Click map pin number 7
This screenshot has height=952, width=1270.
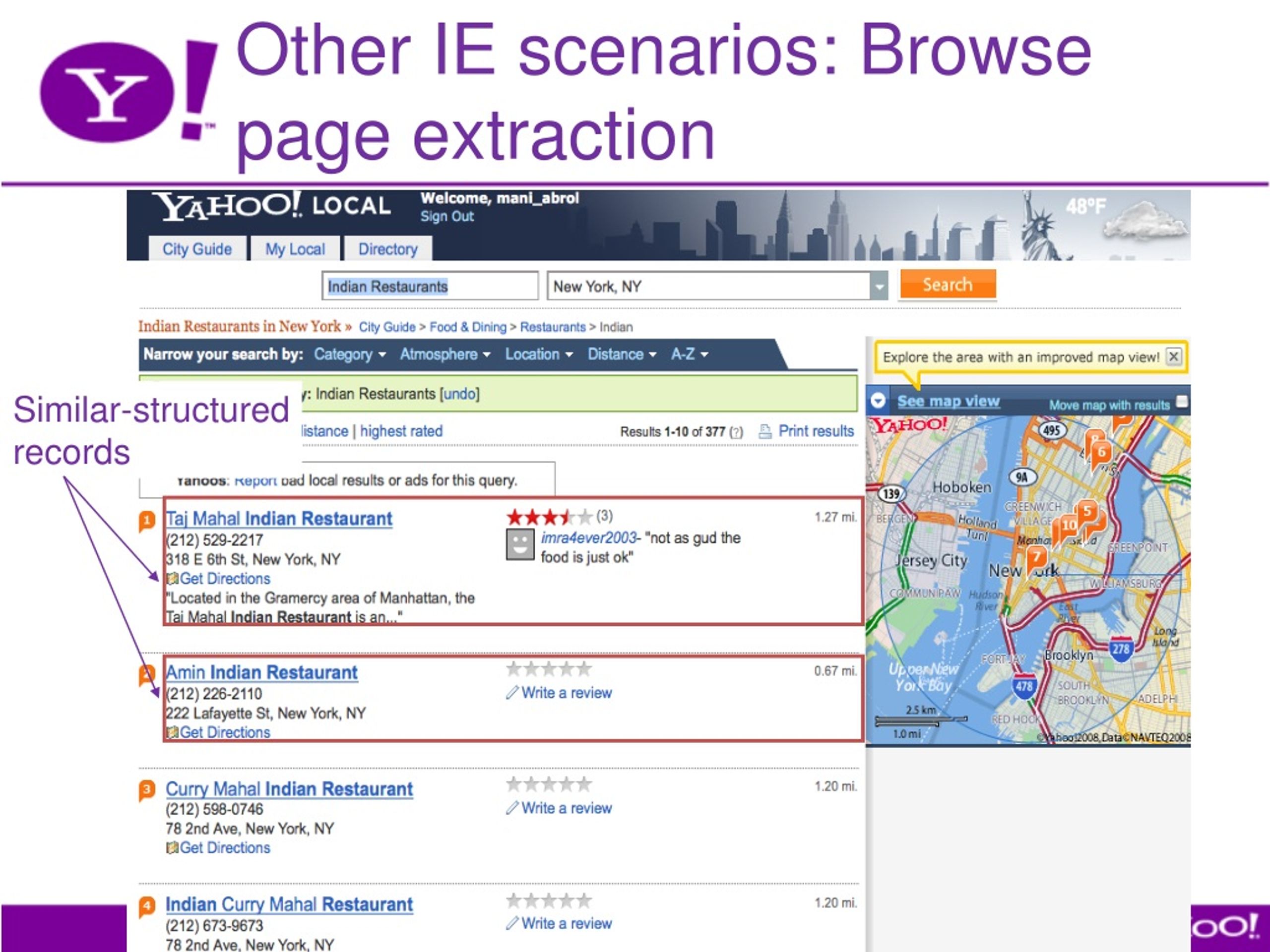[1037, 559]
